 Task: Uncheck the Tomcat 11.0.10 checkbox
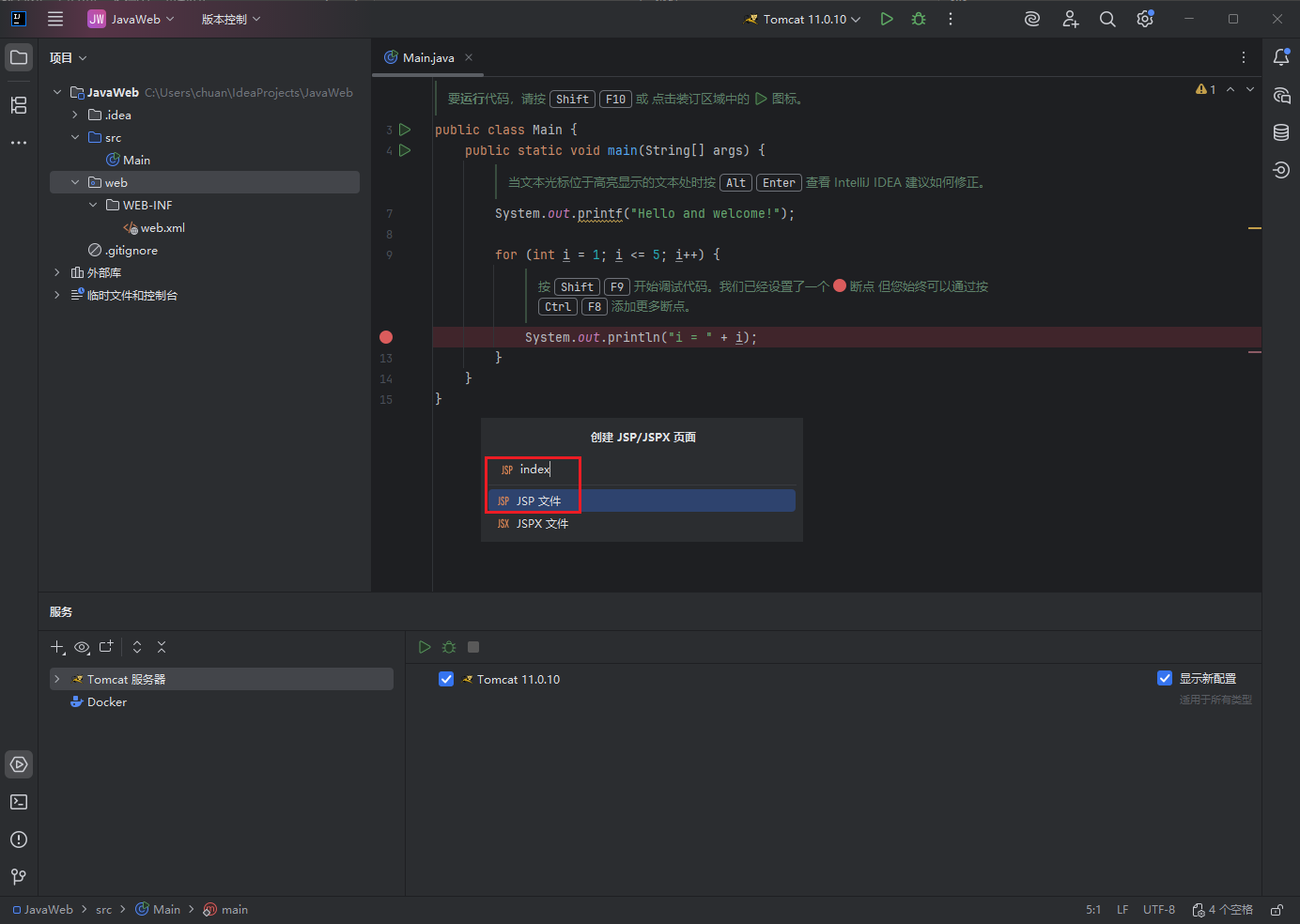(446, 679)
